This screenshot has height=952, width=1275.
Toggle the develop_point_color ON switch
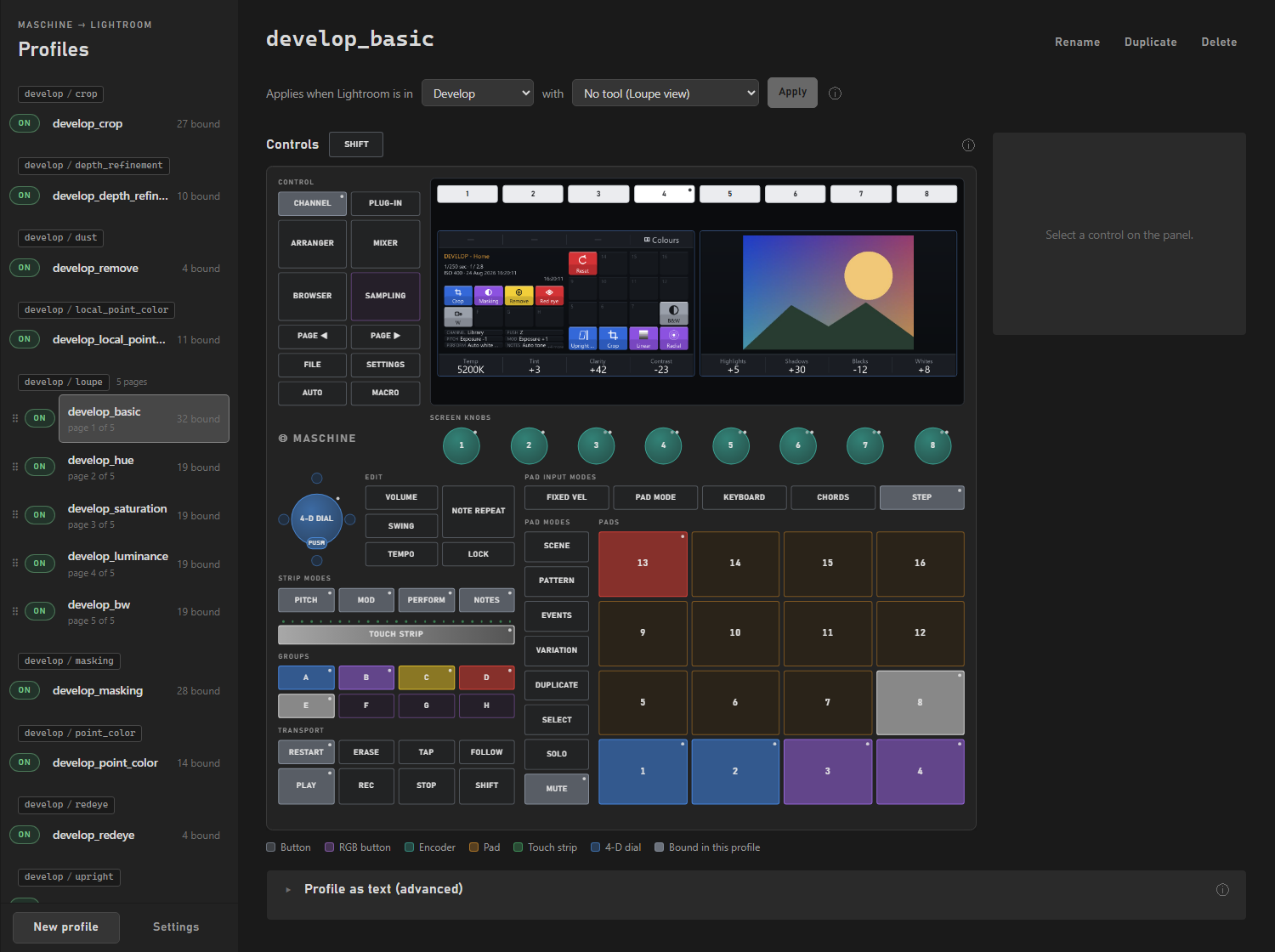[25, 762]
